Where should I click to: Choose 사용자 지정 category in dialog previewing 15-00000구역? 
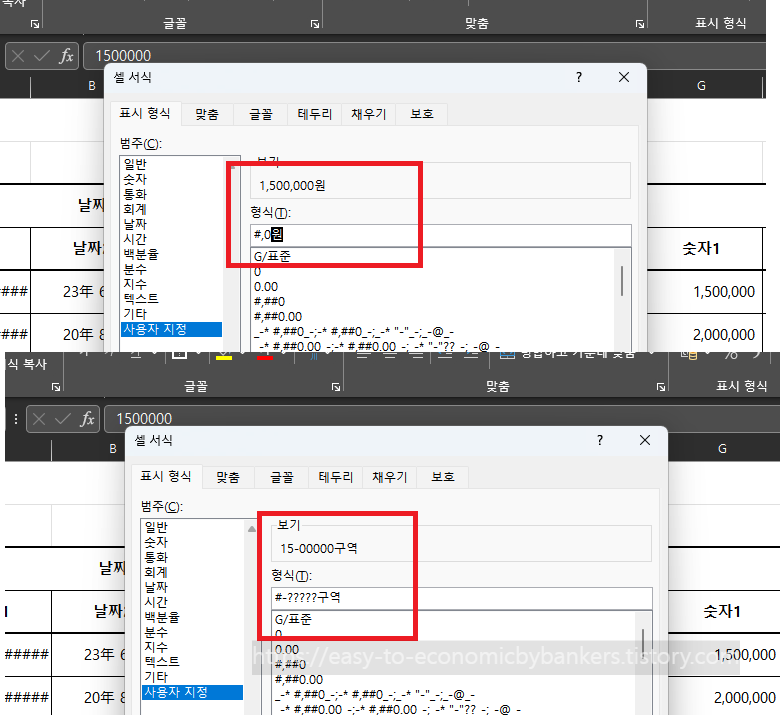click(x=192, y=692)
